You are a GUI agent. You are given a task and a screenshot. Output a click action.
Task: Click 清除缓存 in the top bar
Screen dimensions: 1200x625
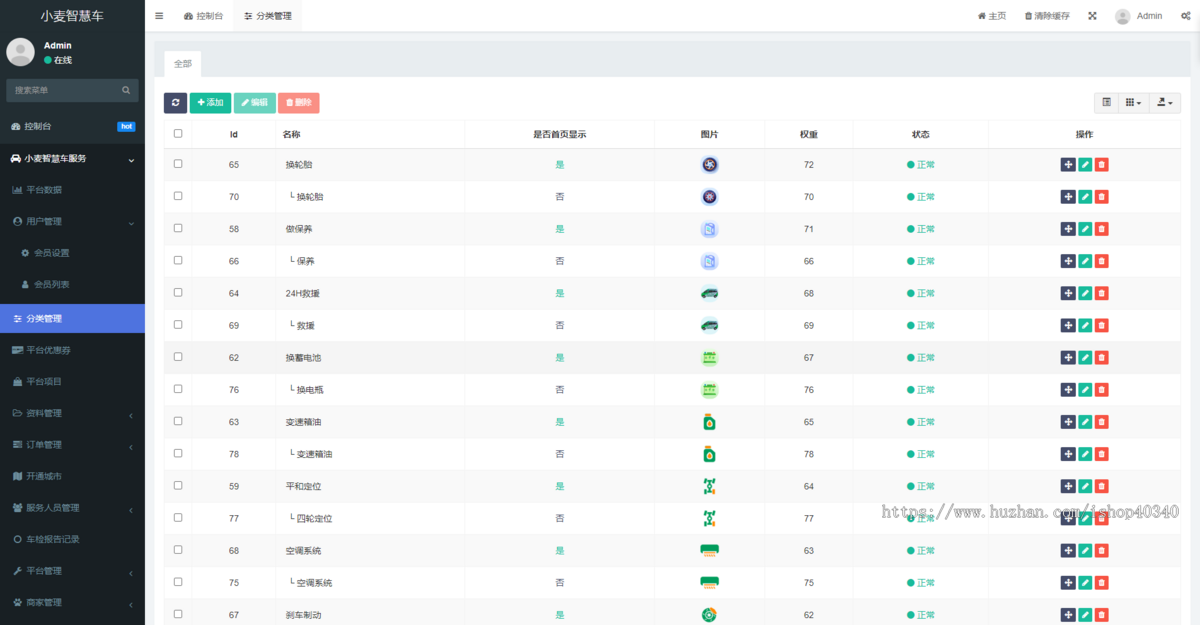[x=1047, y=16]
